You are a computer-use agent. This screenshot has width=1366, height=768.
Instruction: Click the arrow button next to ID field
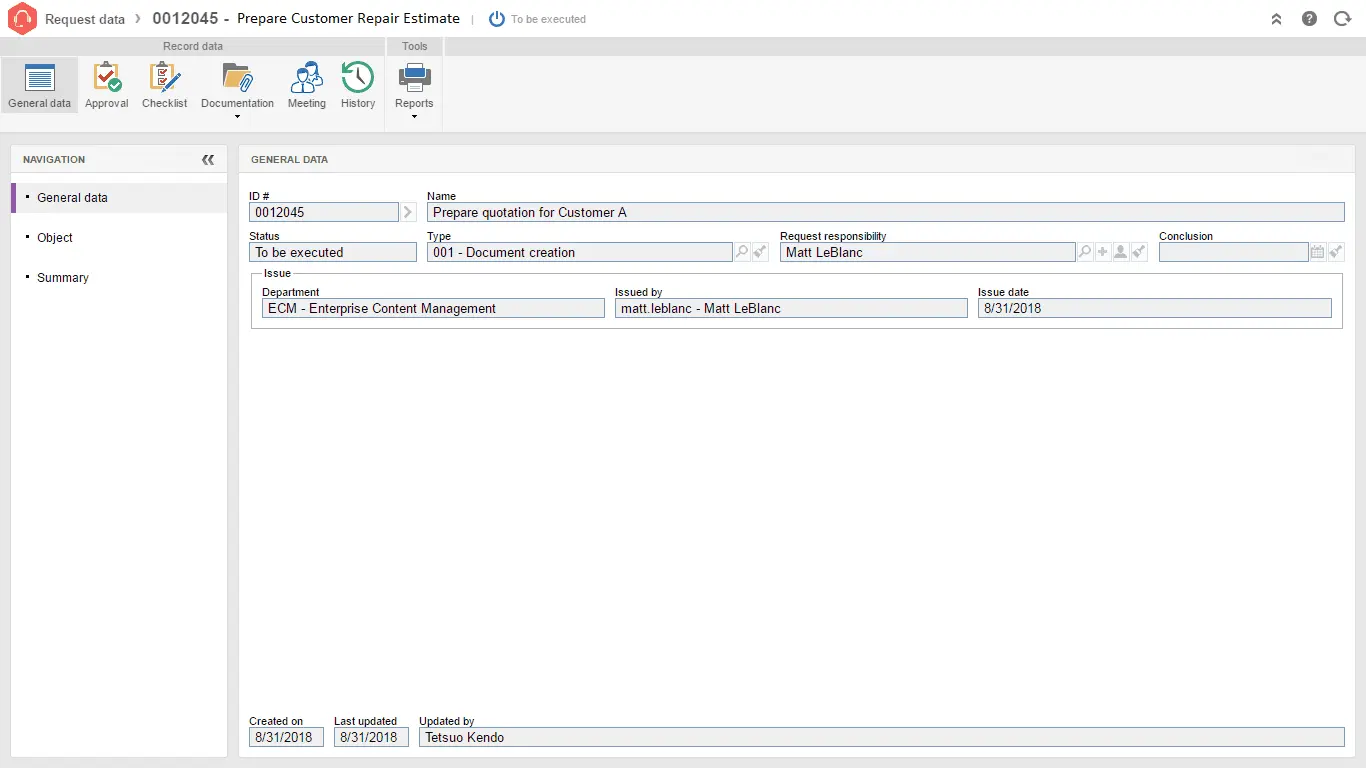pyautogui.click(x=408, y=212)
